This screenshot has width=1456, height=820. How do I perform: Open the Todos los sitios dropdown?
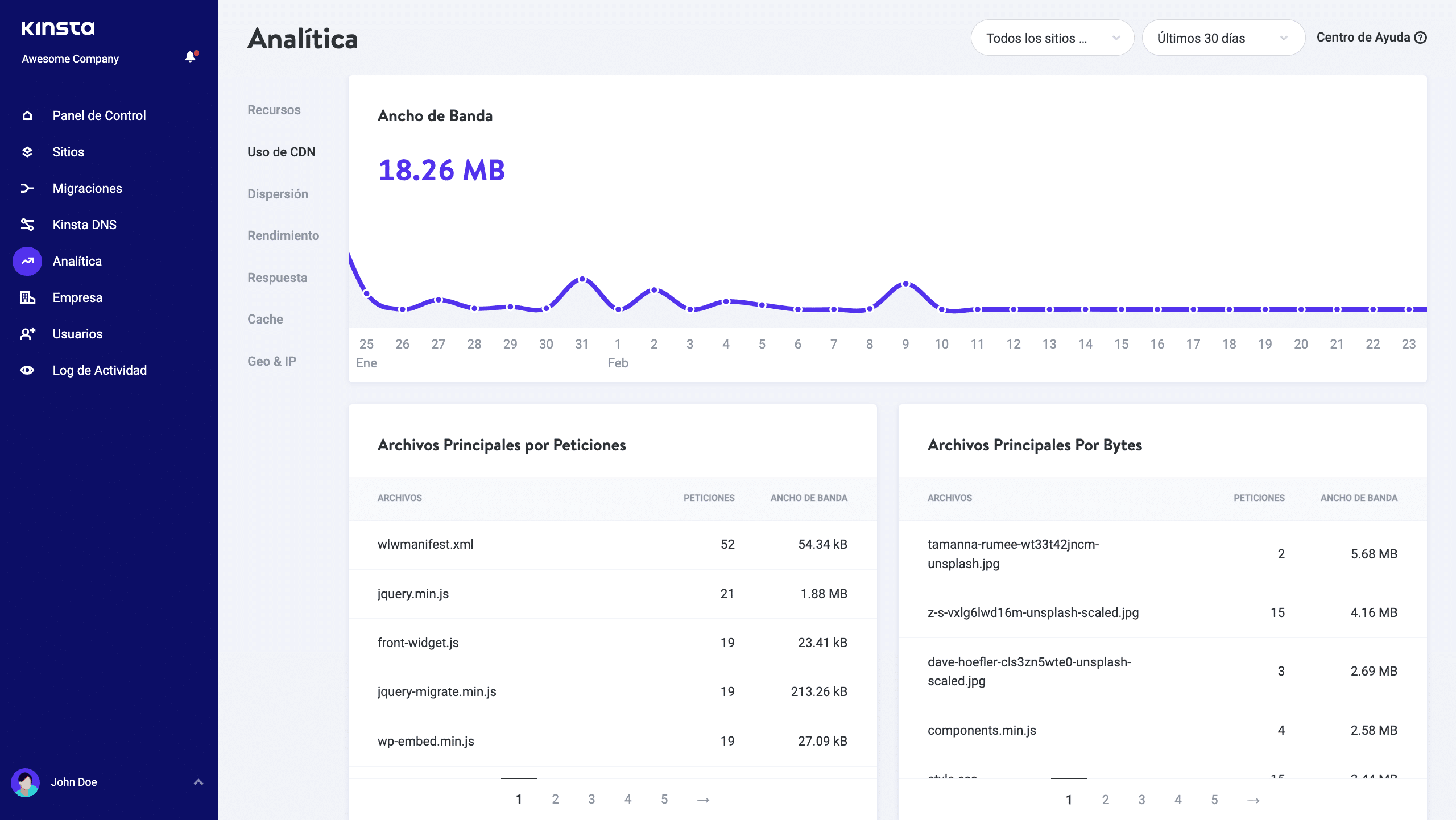pyautogui.click(x=1052, y=38)
